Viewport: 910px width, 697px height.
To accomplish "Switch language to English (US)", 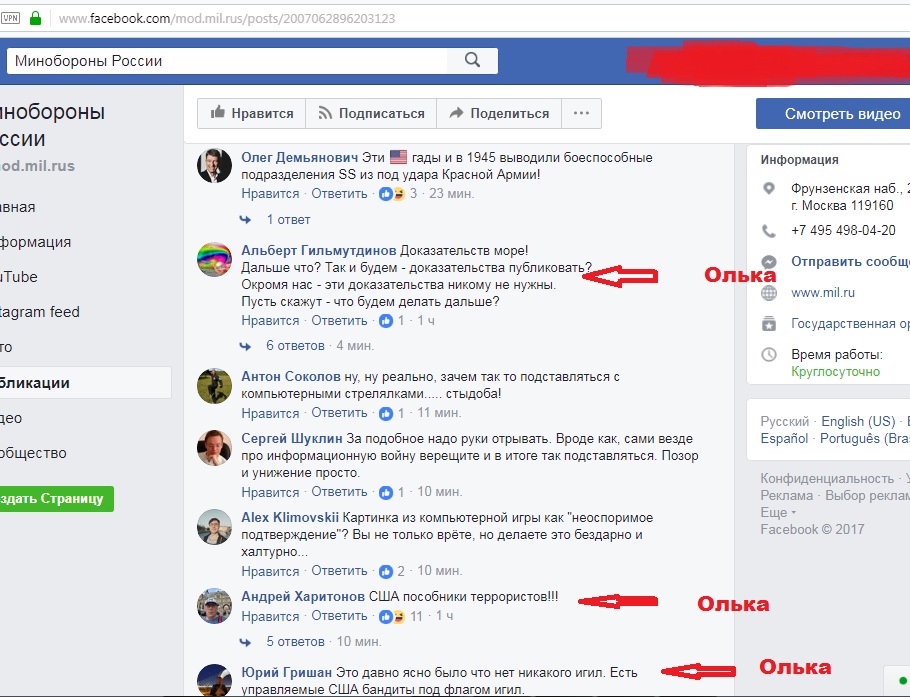I will click(858, 421).
